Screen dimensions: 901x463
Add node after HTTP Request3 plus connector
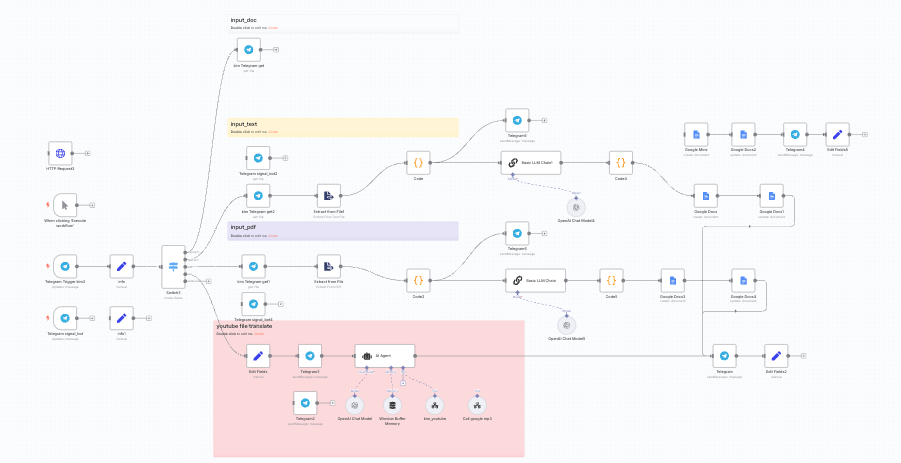click(88, 153)
